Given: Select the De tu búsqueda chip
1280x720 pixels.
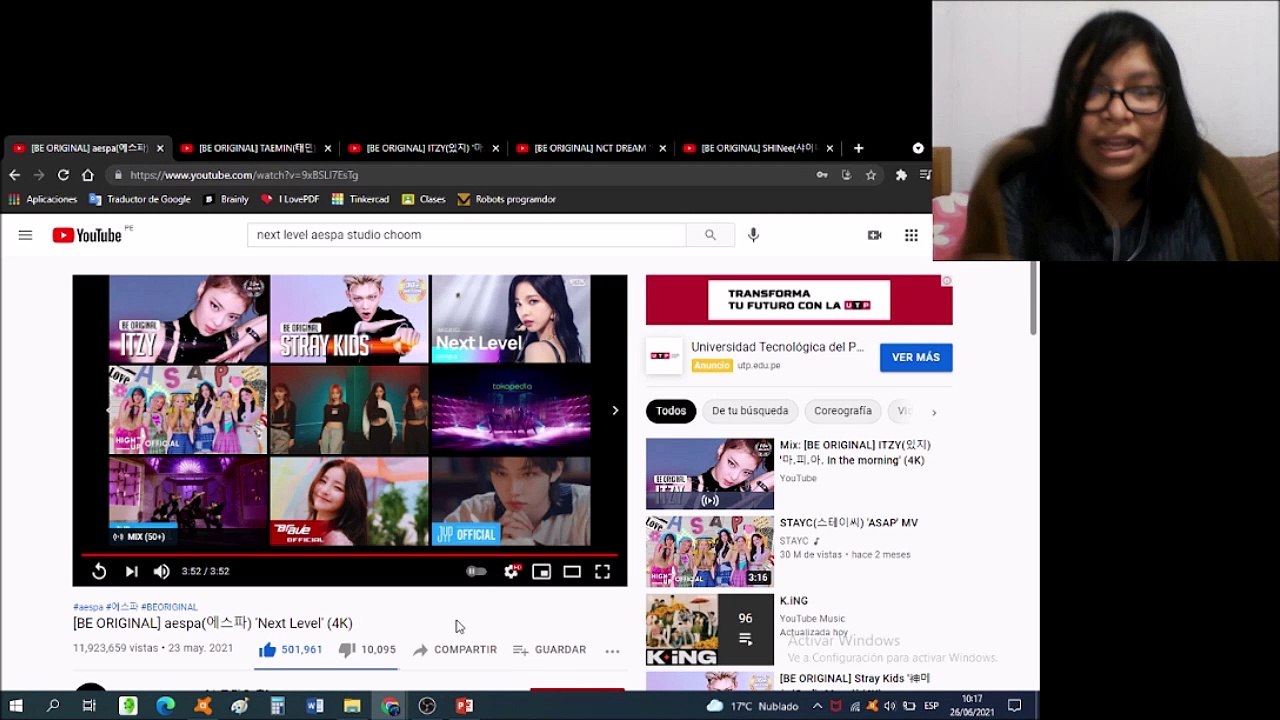Looking at the screenshot, I should point(750,411).
